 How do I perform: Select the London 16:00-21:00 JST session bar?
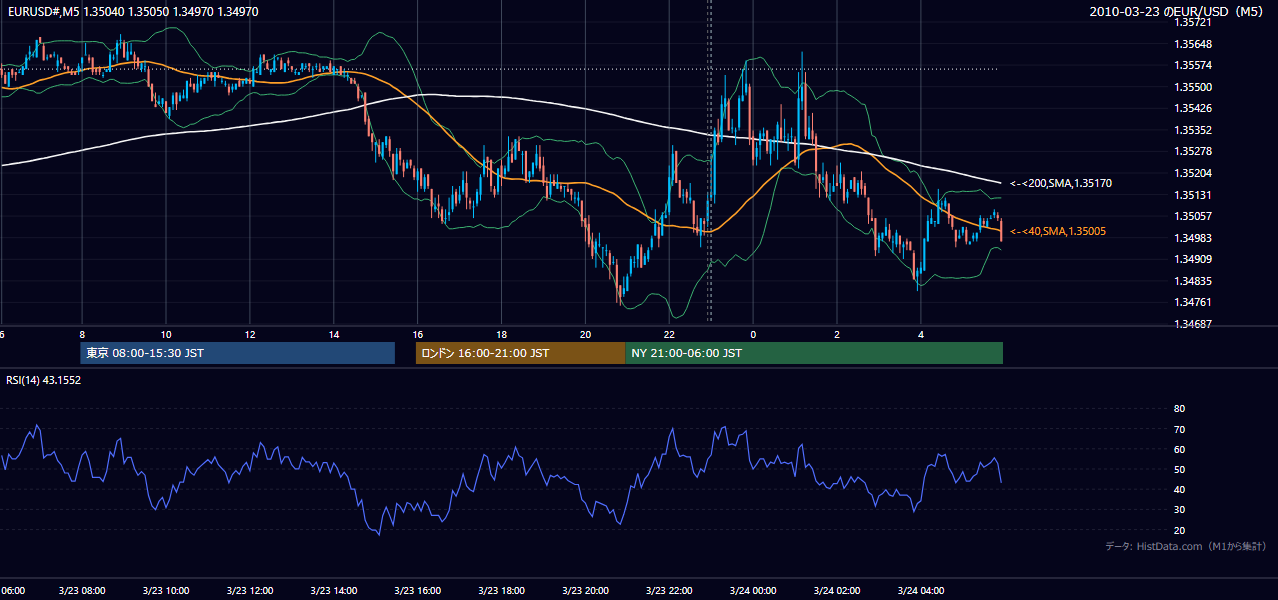(x=520, y=353)
